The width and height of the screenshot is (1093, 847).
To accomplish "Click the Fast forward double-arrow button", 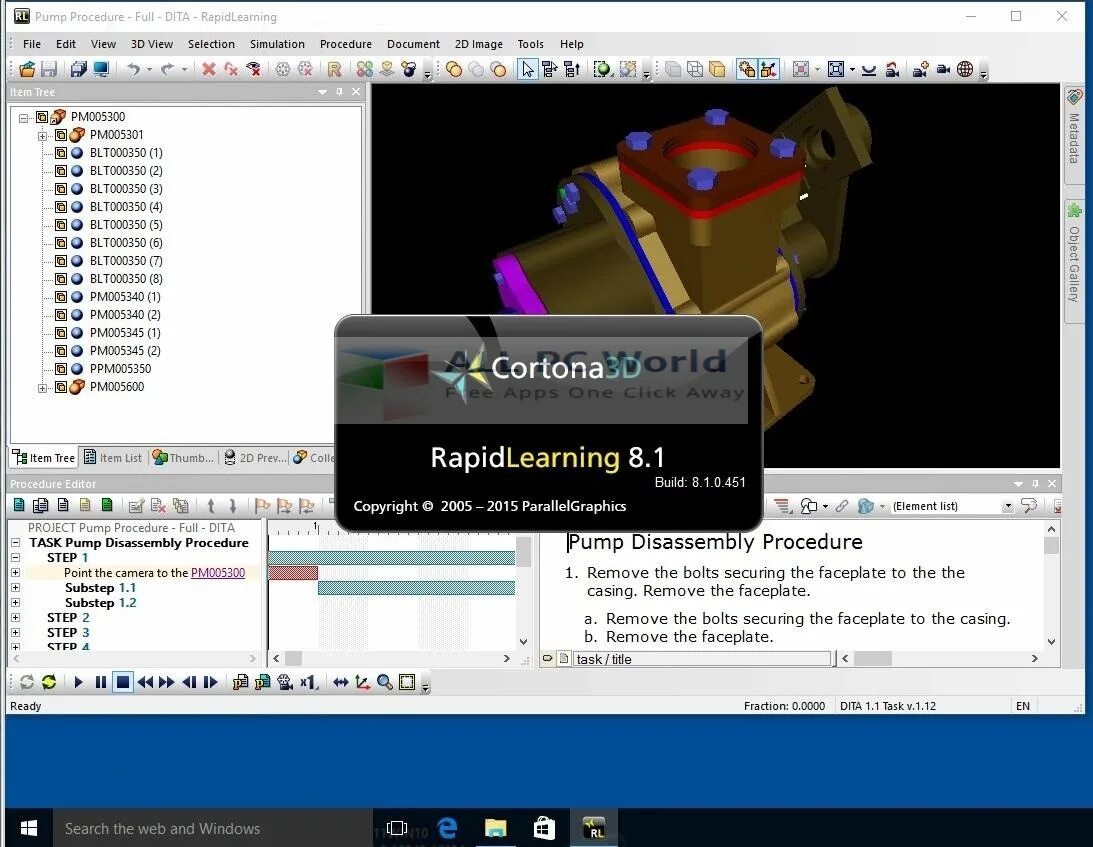I will (167, 682).
